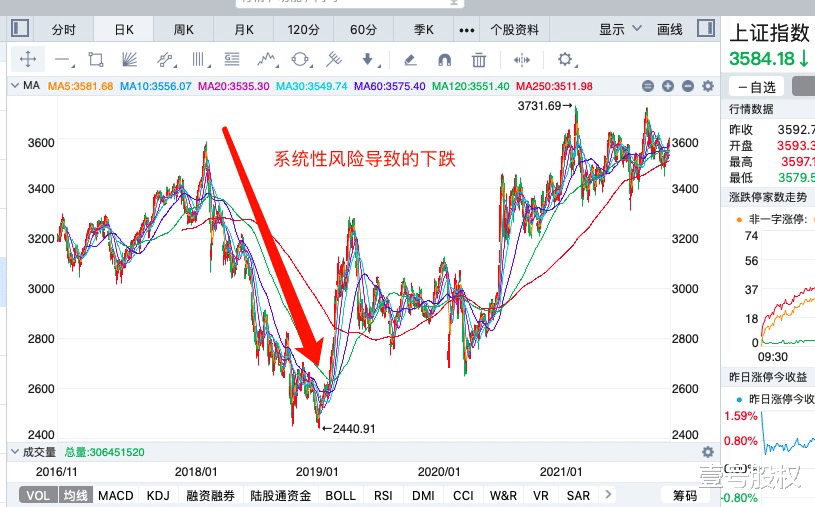Click the MA5:3581.68 value label

tap(80, 86)
